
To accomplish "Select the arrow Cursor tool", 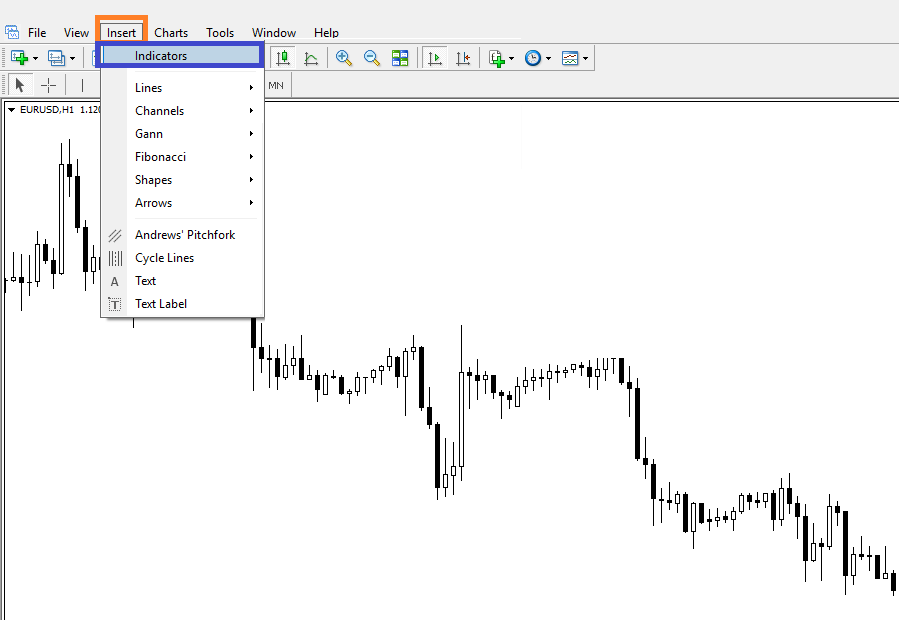I will point(19,85).
